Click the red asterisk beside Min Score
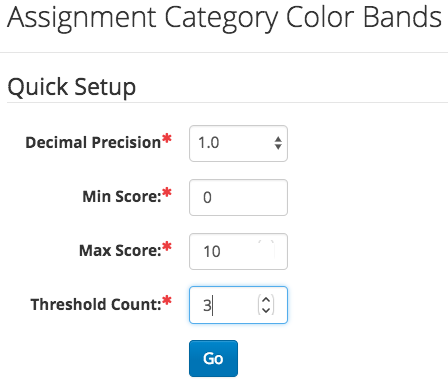Image resolution: width=448 pixels, height=387 pixels. [x=167, y=192]
